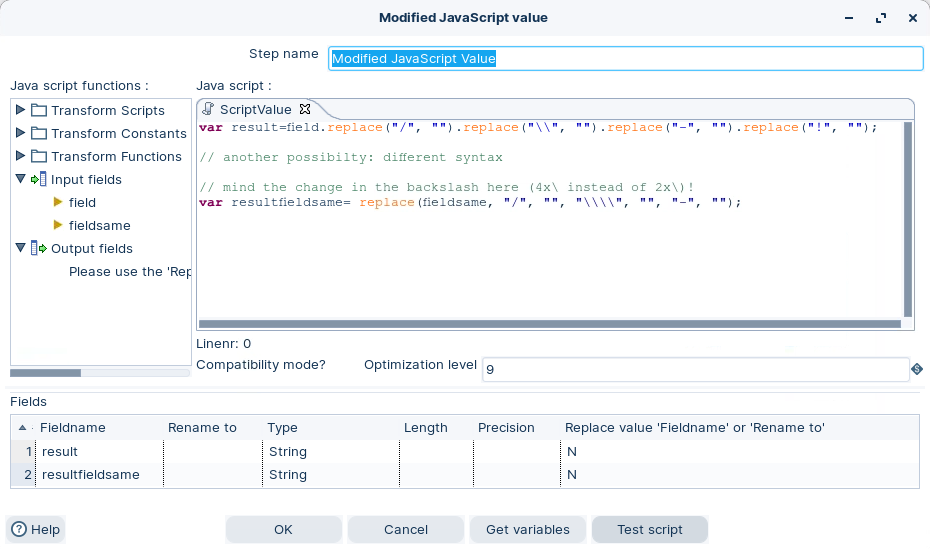
Task: Click the Transform Scripts folder icon
Action: click(39, 110)
